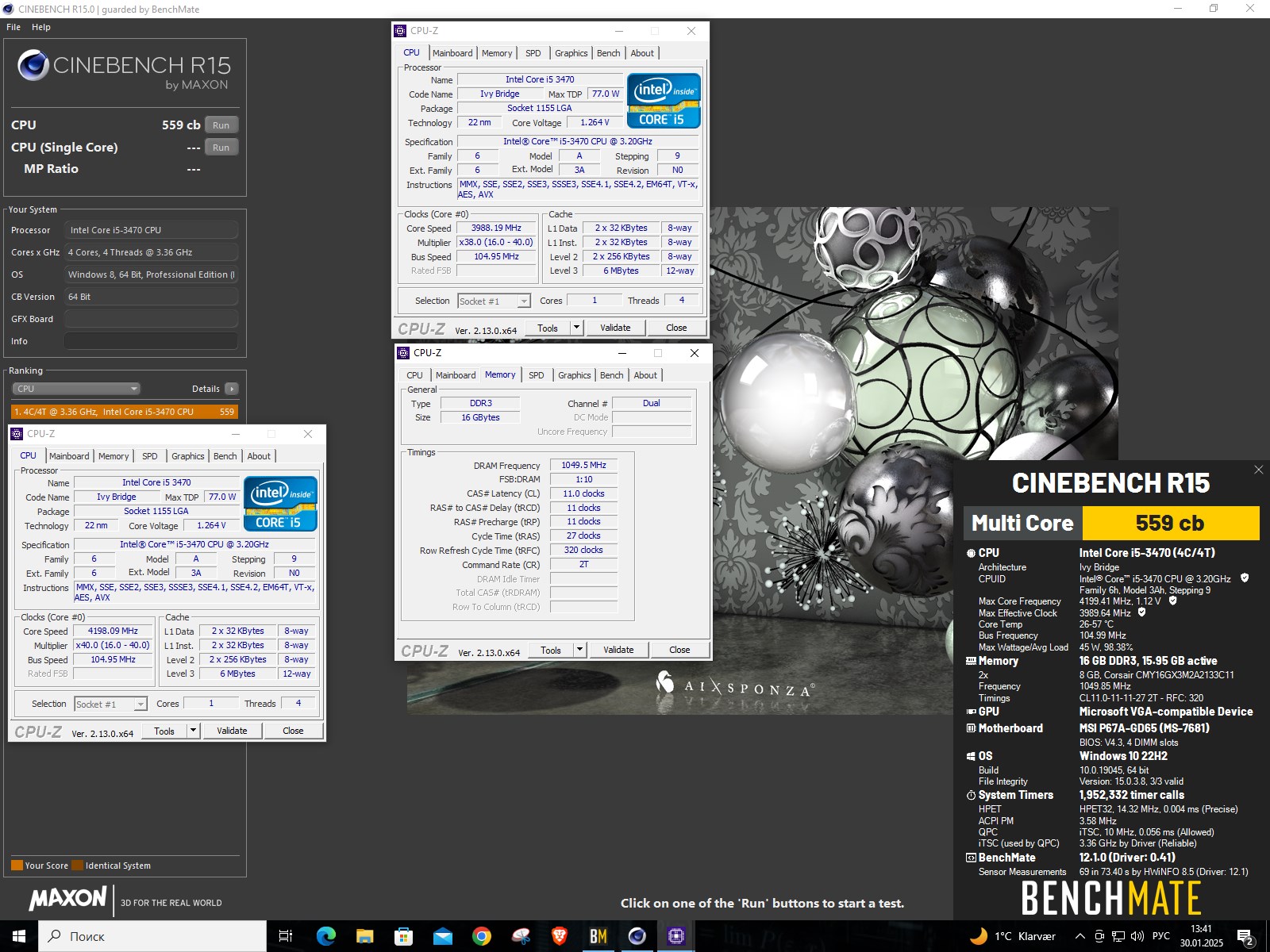Switch to CPU-Z in the taskbar
This screenshot has height=952, width=1270.
pos(676,936)
